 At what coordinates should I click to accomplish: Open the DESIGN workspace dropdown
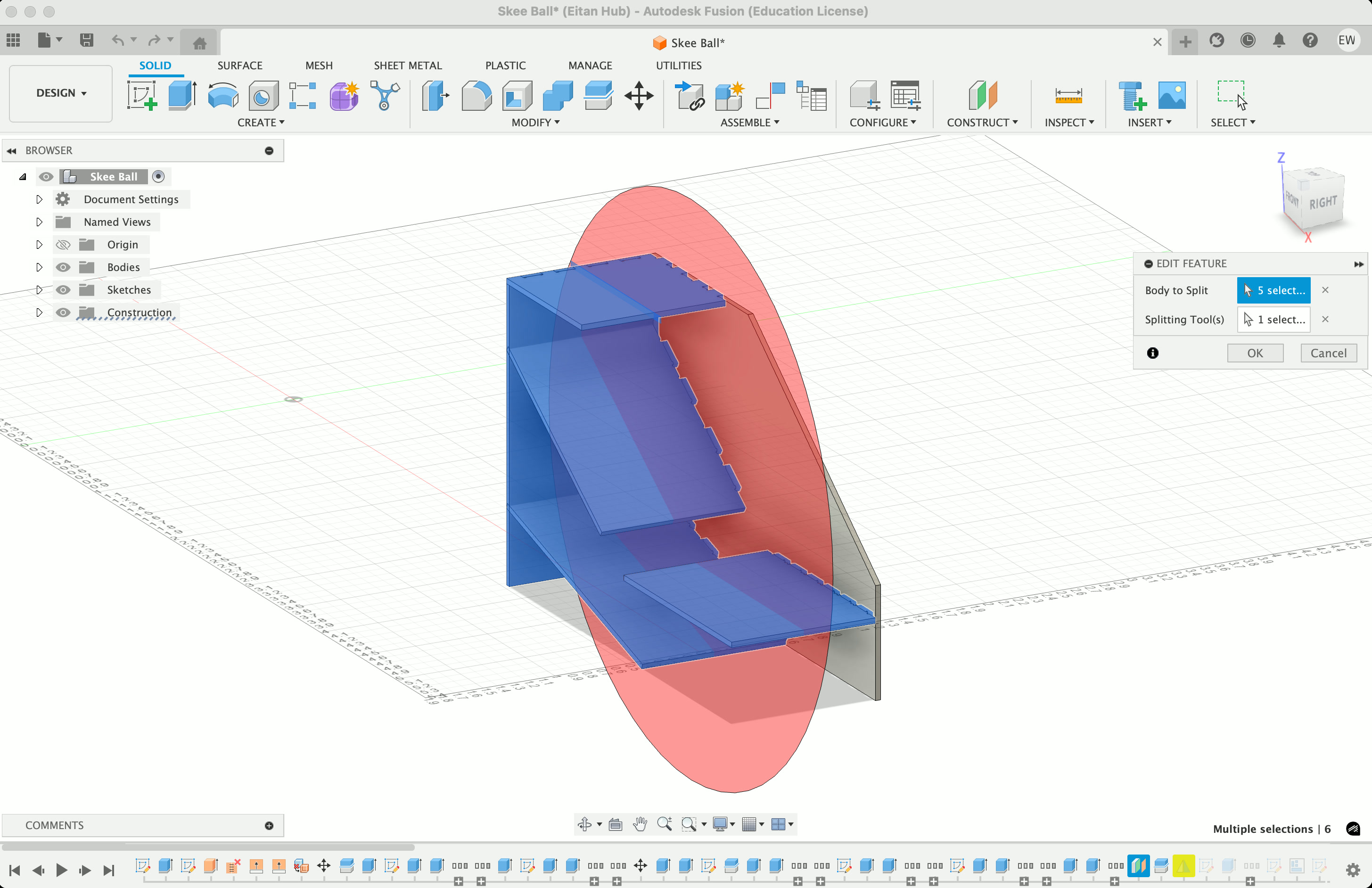click(61, 93)
